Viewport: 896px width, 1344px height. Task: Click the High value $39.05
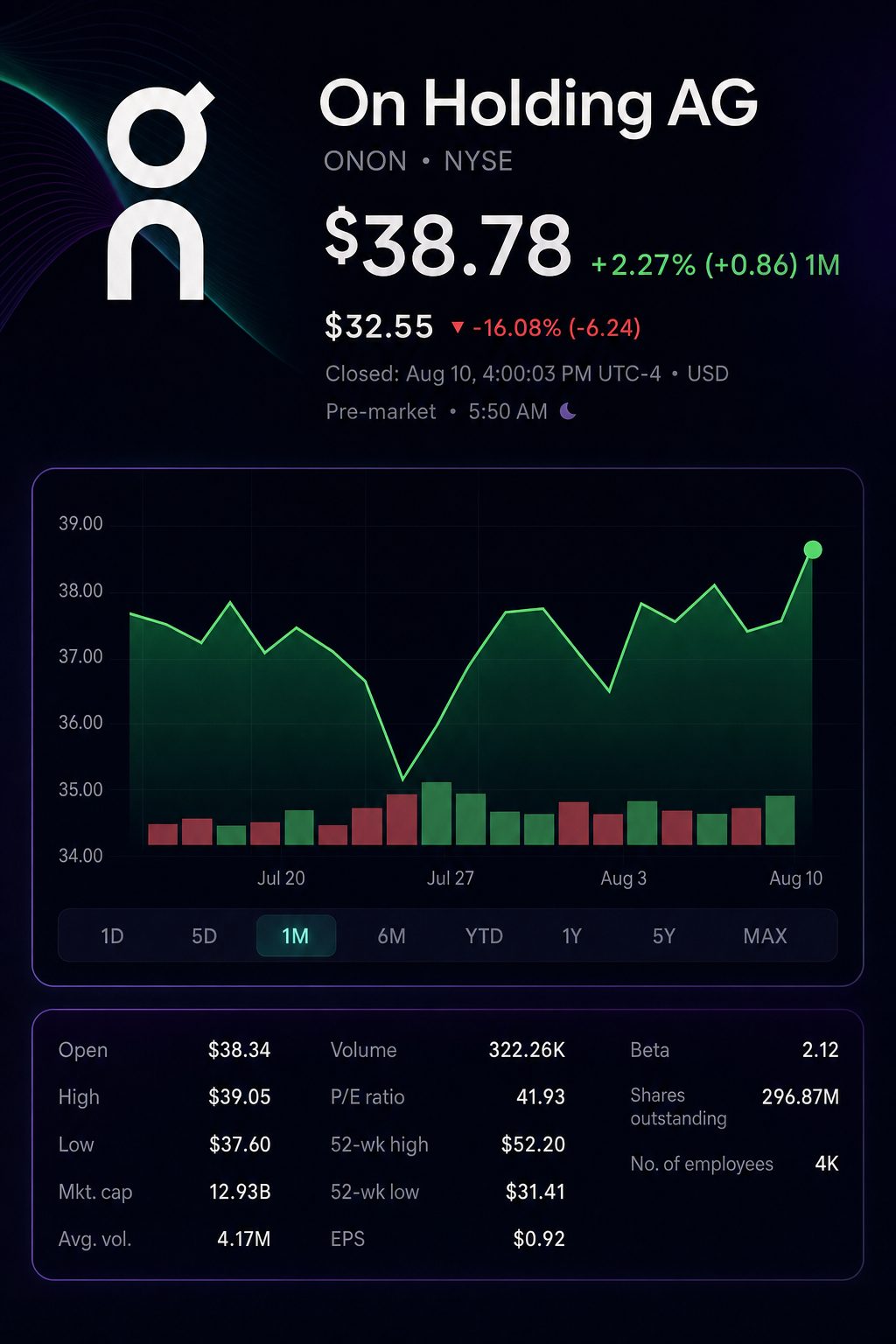[x=239, y=1097]
